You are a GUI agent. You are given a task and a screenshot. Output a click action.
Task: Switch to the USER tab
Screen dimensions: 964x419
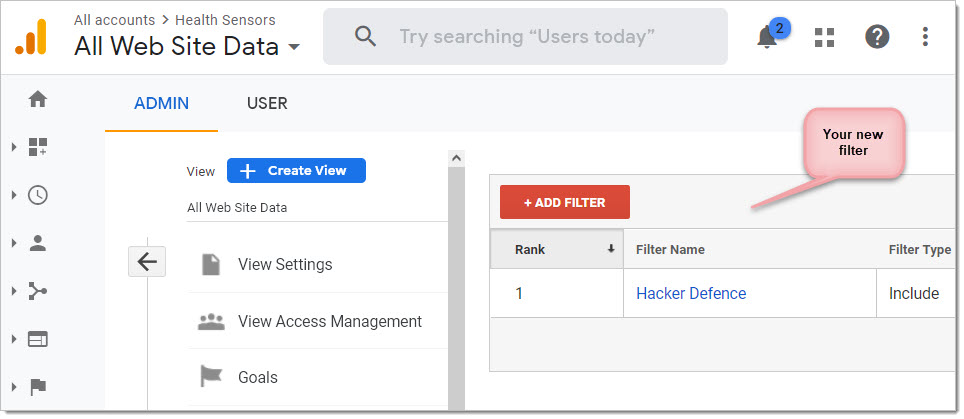pos(267,103)
